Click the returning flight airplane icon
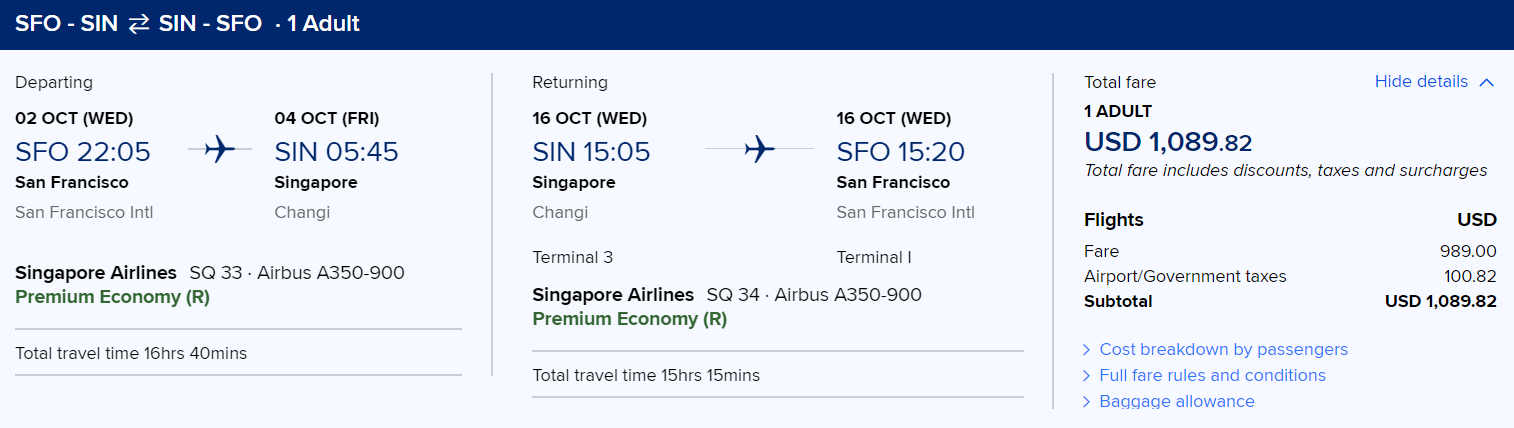The image size is (1514, 428). click(x=760, y=151)
